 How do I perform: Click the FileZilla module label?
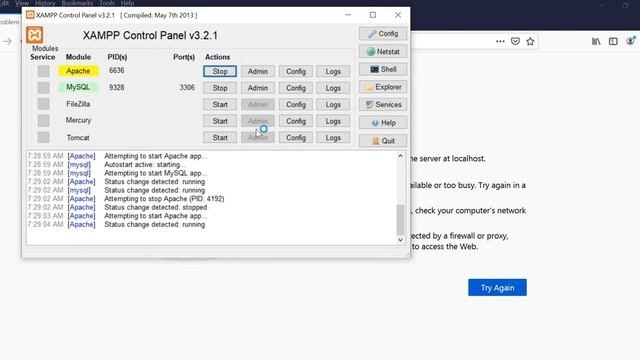pyautogui.click(x=78, y=104)
